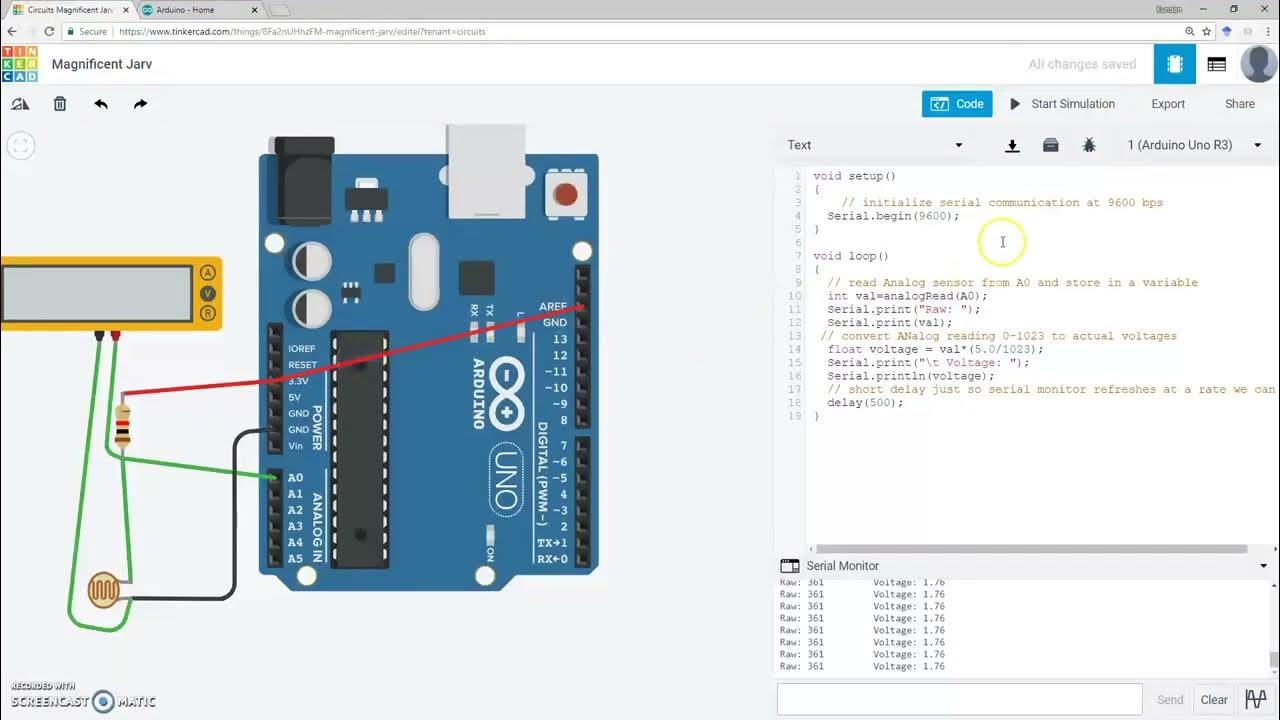Click the Arduino red reset button
Screen dimensions: 1280x720
[565, 194]
